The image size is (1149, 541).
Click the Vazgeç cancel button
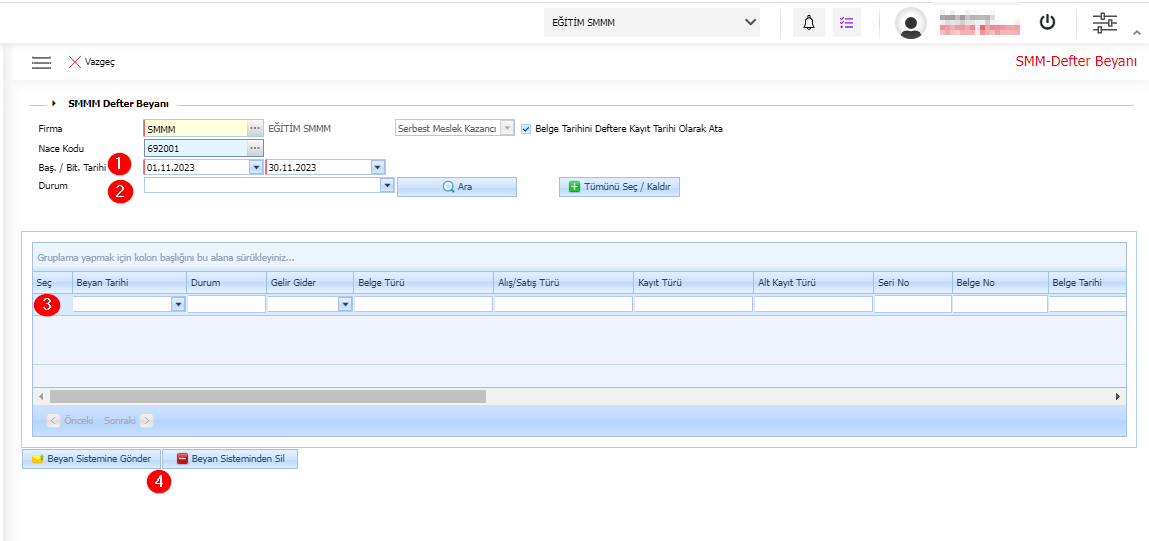[92, 62]
